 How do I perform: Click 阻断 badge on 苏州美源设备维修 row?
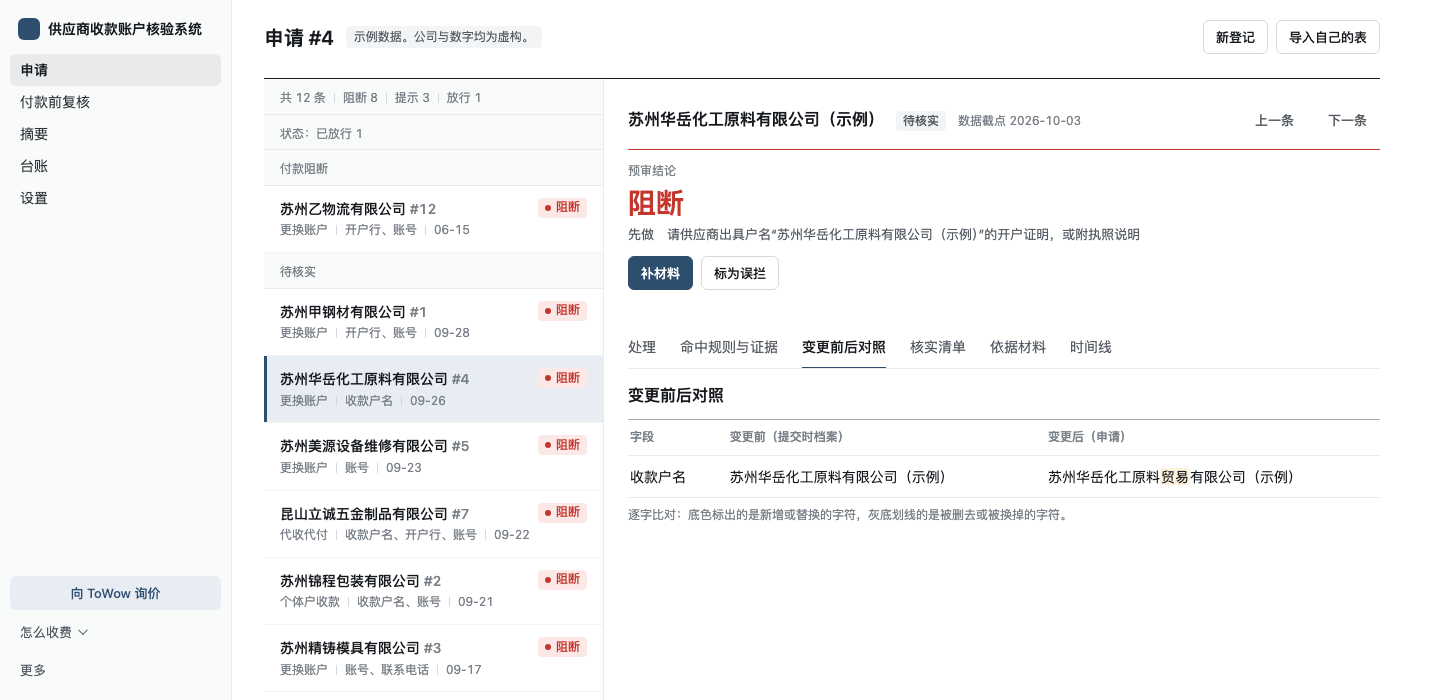562,445
